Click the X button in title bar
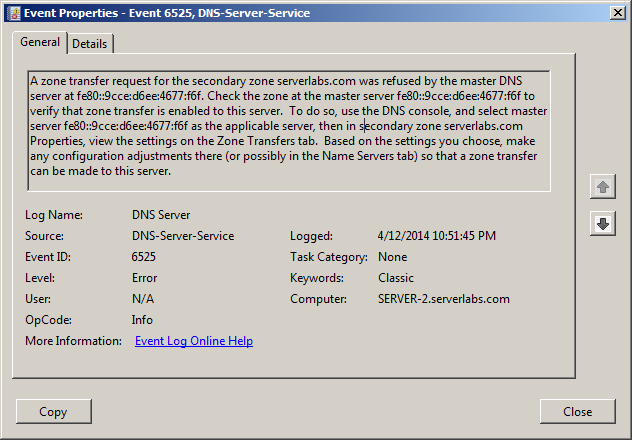Image resolution: width=632 pixels, height=440 pixels. [x=618, y=13]
